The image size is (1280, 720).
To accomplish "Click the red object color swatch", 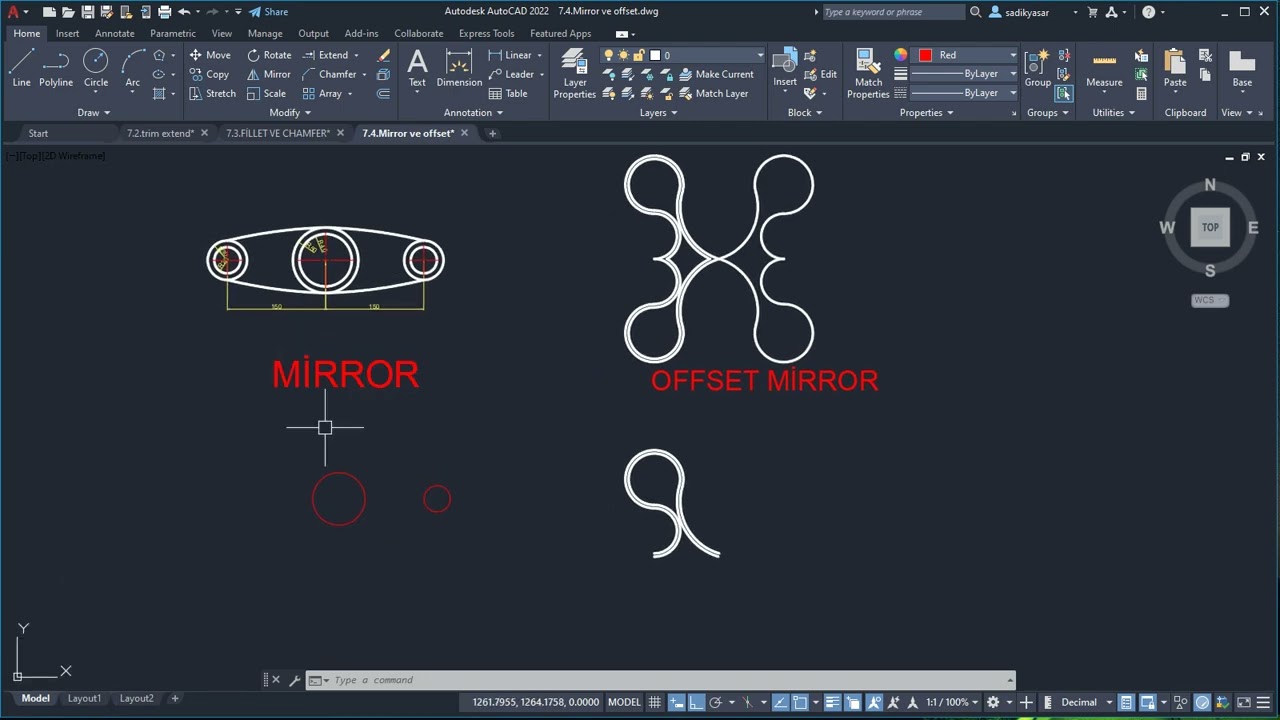I will point(925,55).
